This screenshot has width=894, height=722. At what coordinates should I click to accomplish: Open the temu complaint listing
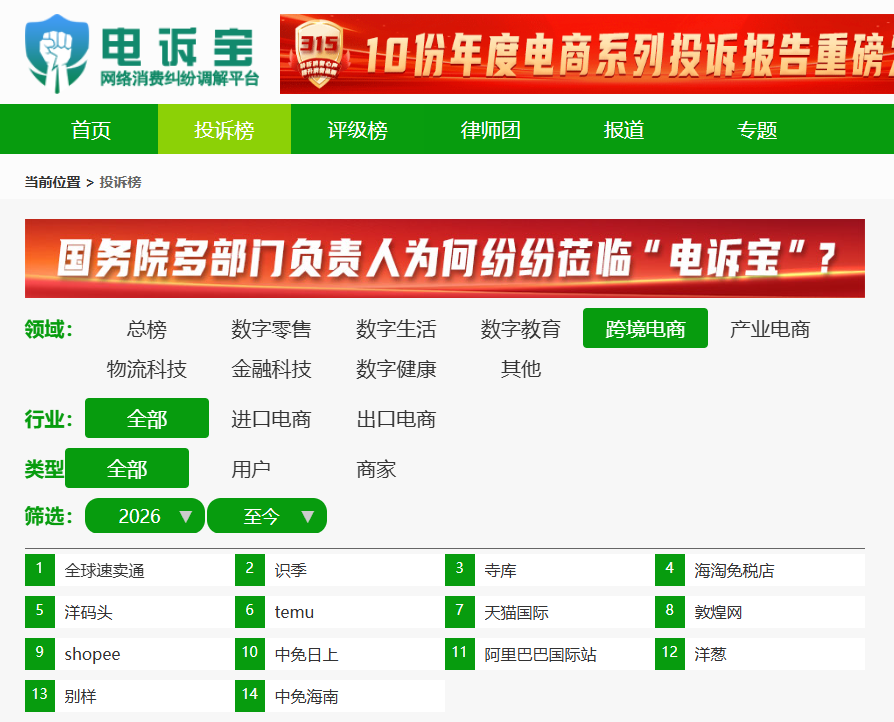pos(294,612)
